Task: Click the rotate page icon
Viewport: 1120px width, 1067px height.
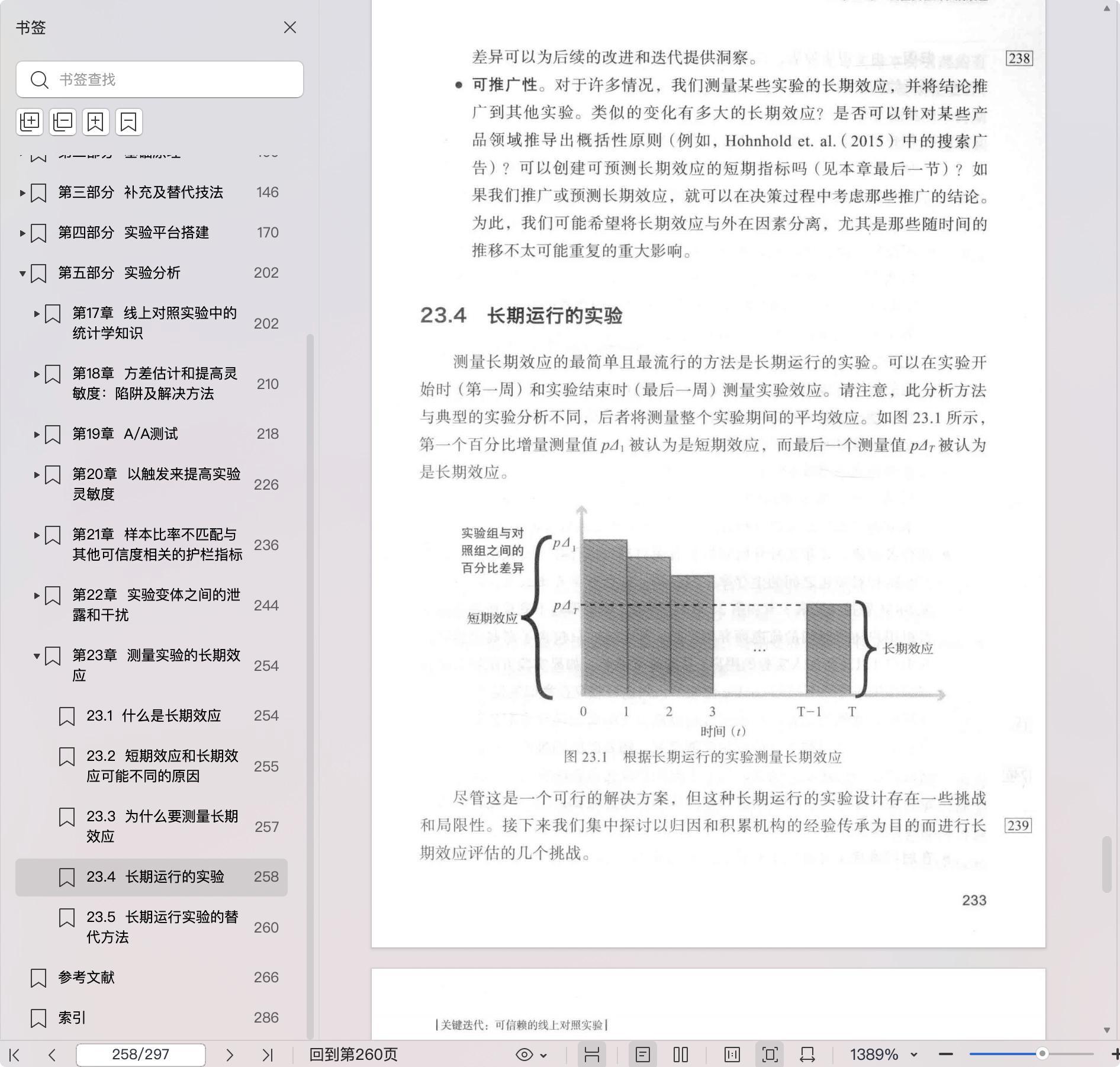Action: coord(807,1055)
